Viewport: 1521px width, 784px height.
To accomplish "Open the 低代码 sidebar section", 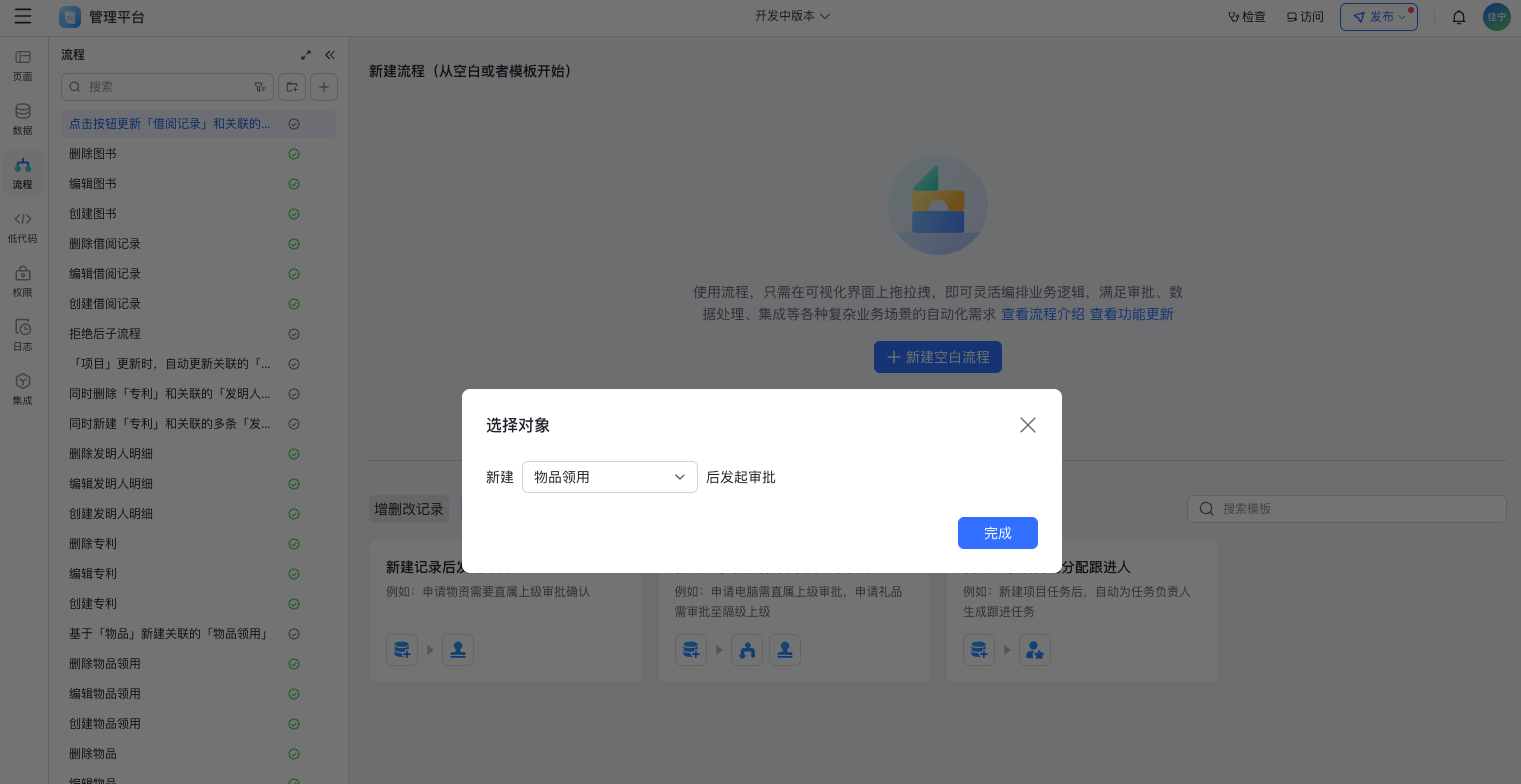I will [x=22, y=227].
